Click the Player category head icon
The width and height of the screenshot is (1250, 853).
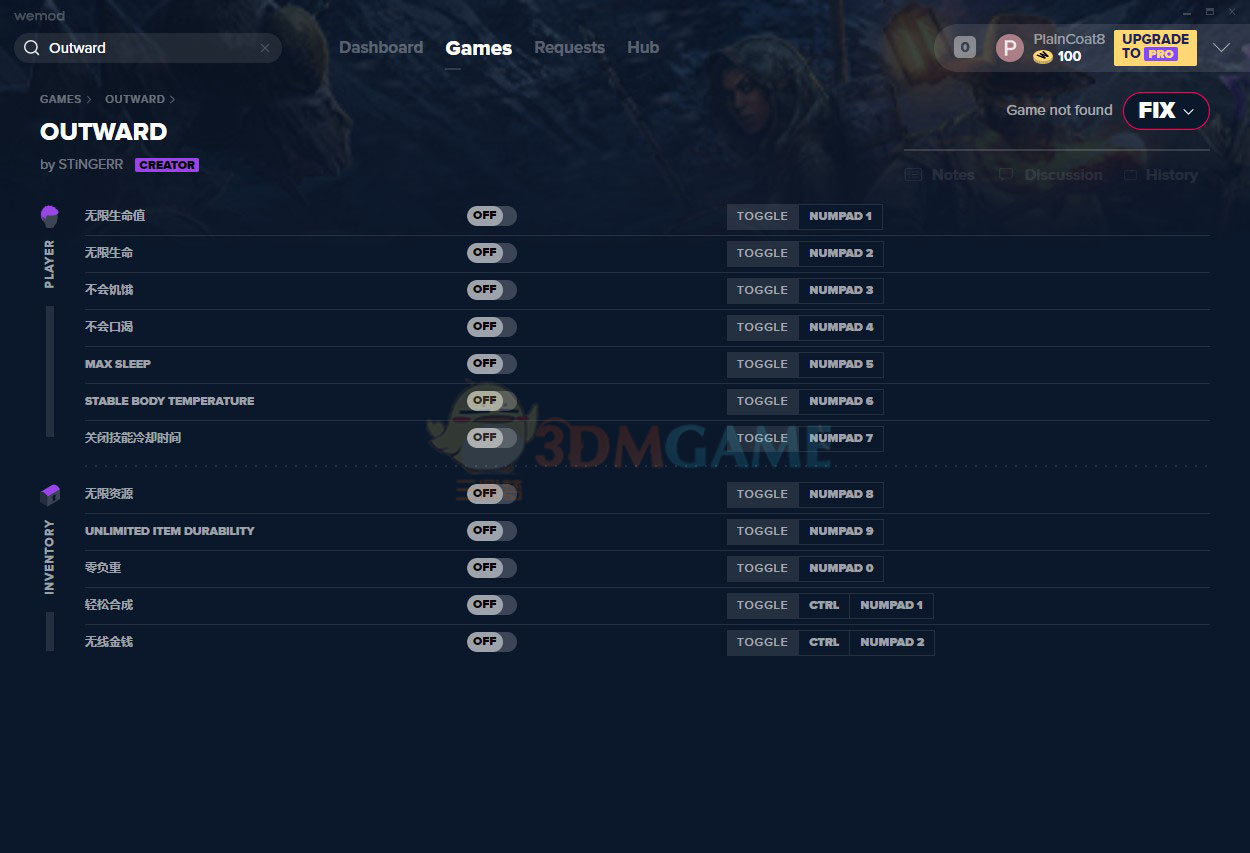coord(50,216)
